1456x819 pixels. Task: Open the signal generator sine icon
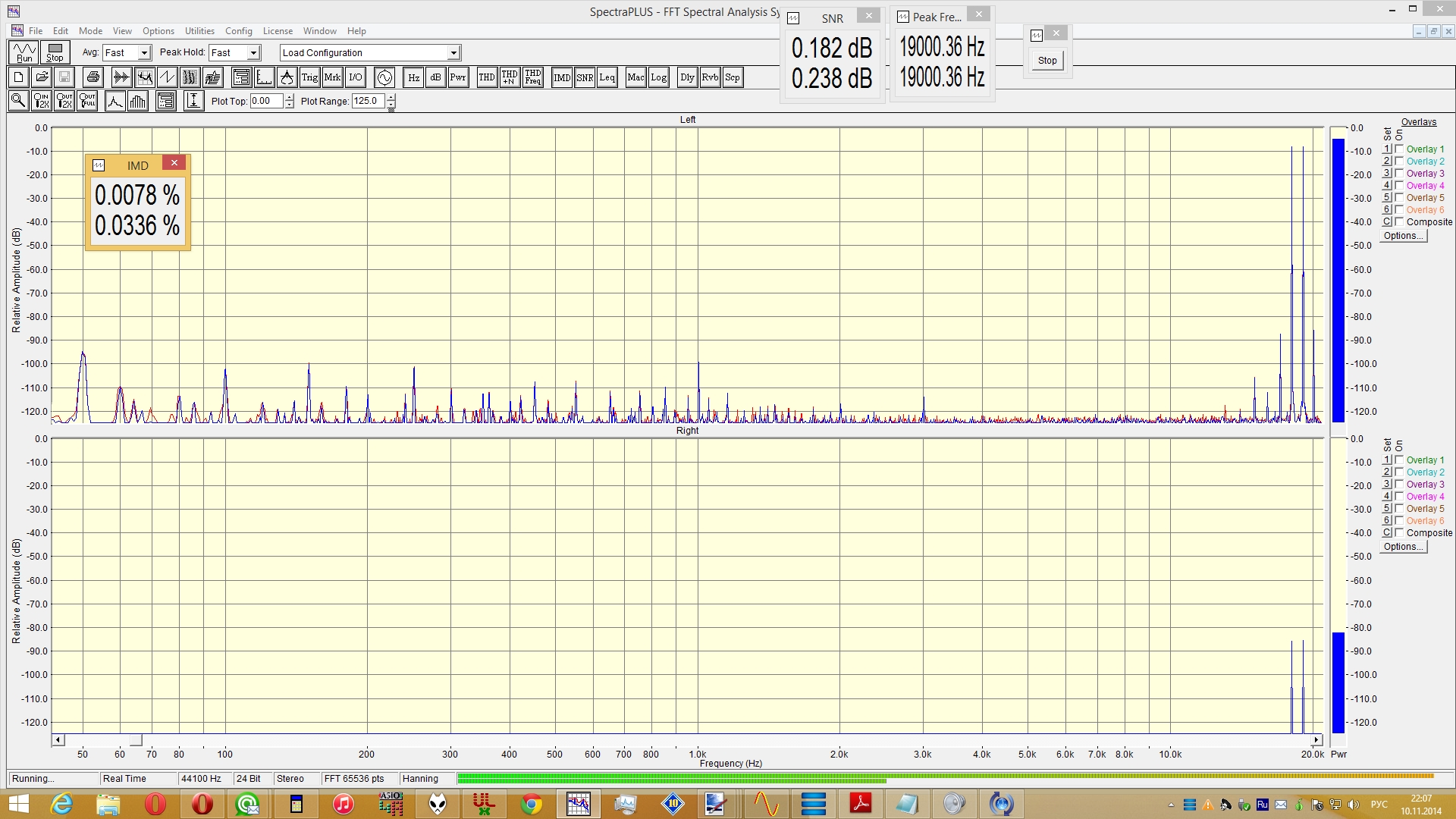coord(384,77)
